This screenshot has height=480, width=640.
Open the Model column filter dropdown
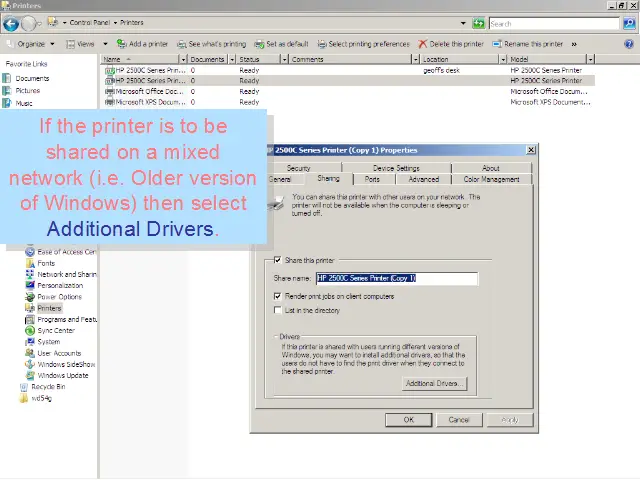click(x=590, y=60)
